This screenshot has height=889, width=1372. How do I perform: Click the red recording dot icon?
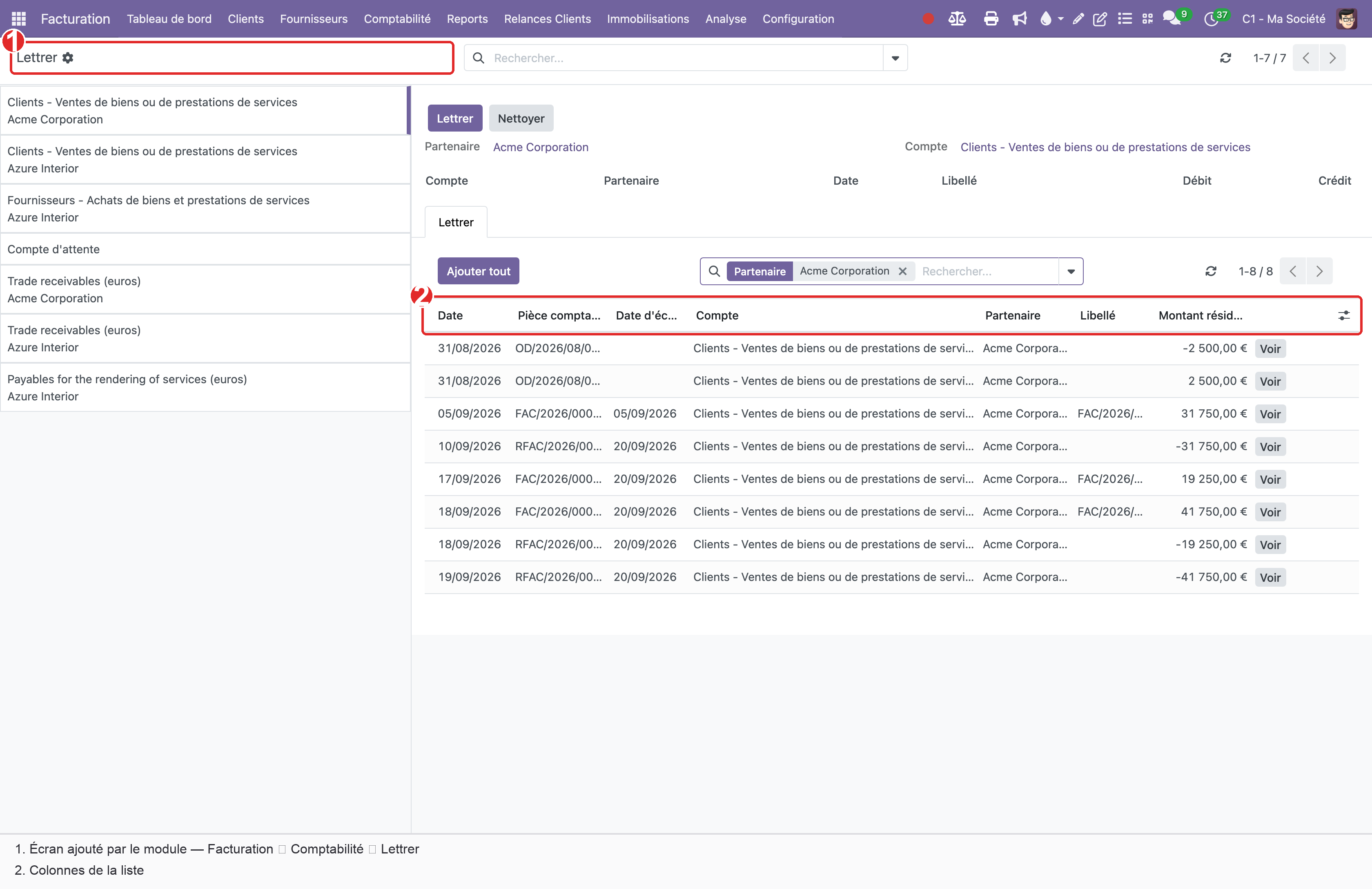coord(928,18)
